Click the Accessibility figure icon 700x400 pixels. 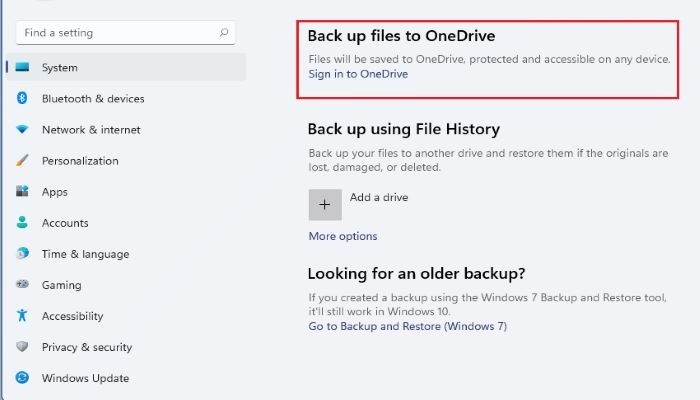coord(22,316)
